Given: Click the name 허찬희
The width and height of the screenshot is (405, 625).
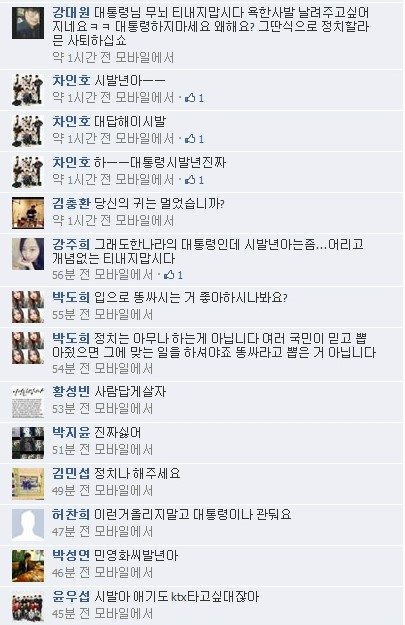Looking at the screenshot, I should pyautogui.click(x=71, y=514).
